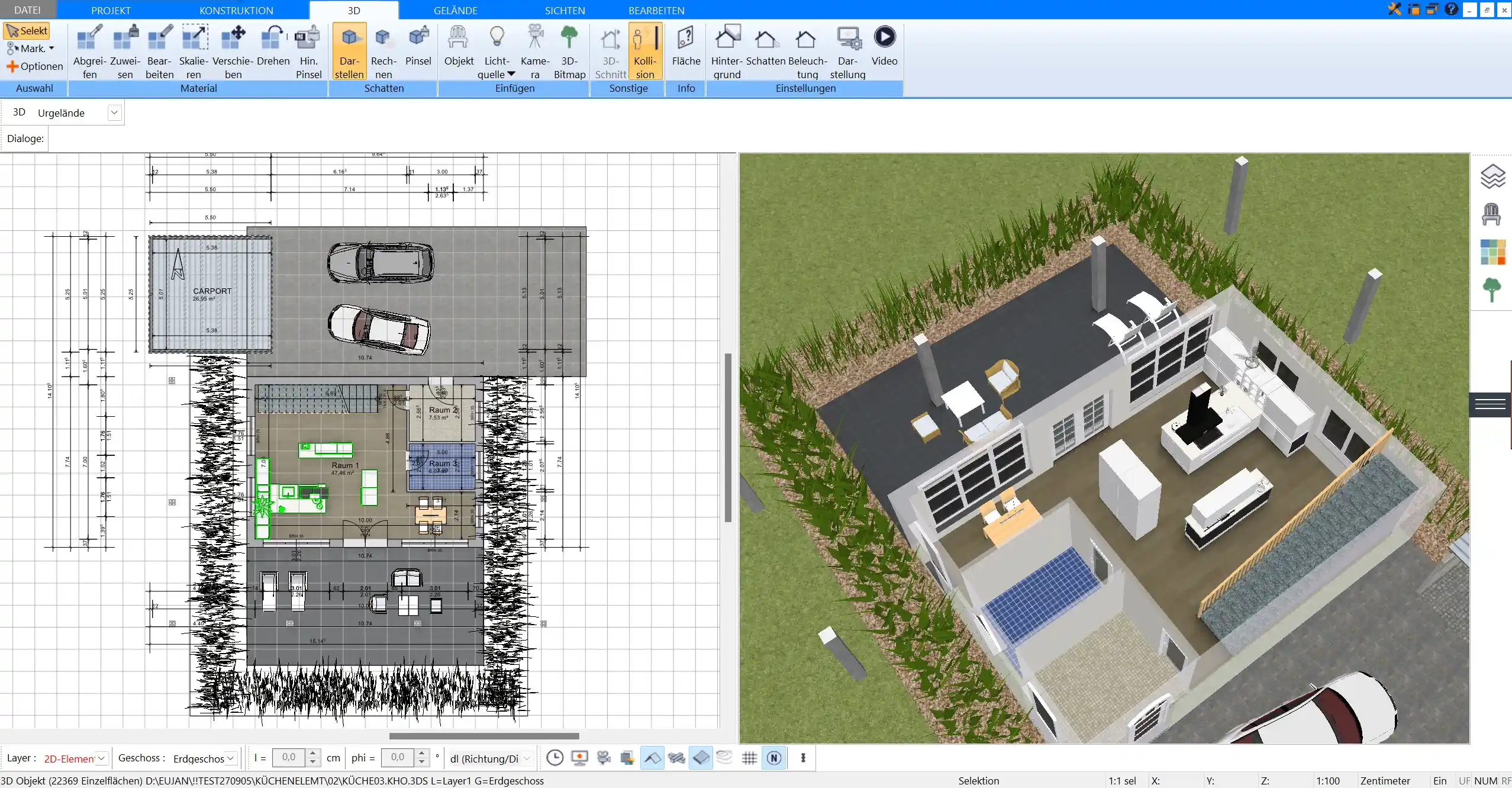Viewport: 1512px width, 788px height.
Task: Click the presentation screen icon in bottom toolbar
Action: click(x=579, y=758)
